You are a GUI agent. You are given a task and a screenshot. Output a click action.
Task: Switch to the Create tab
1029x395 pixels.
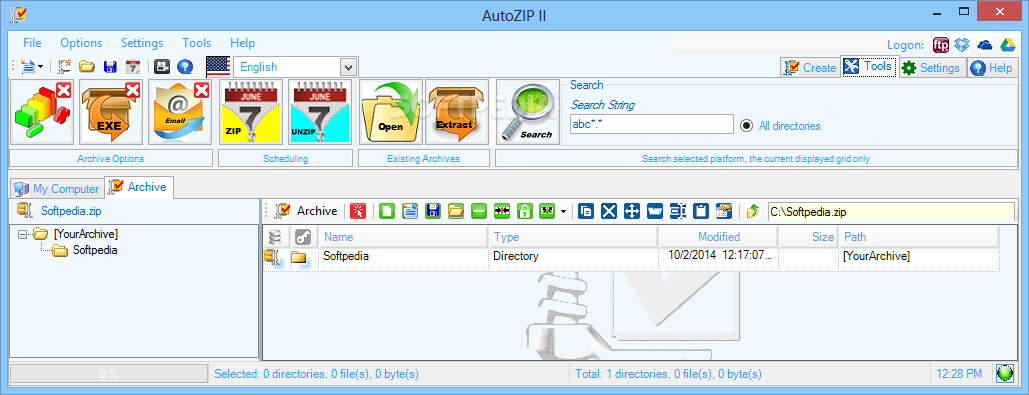pos(810,67)
